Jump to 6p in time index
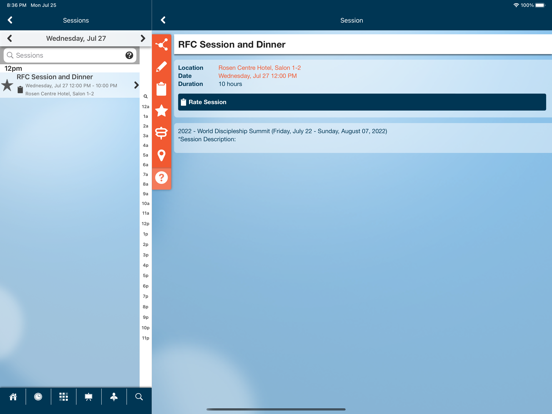The width and height of the screenshot is (552, 414). (x=145, y=286)
